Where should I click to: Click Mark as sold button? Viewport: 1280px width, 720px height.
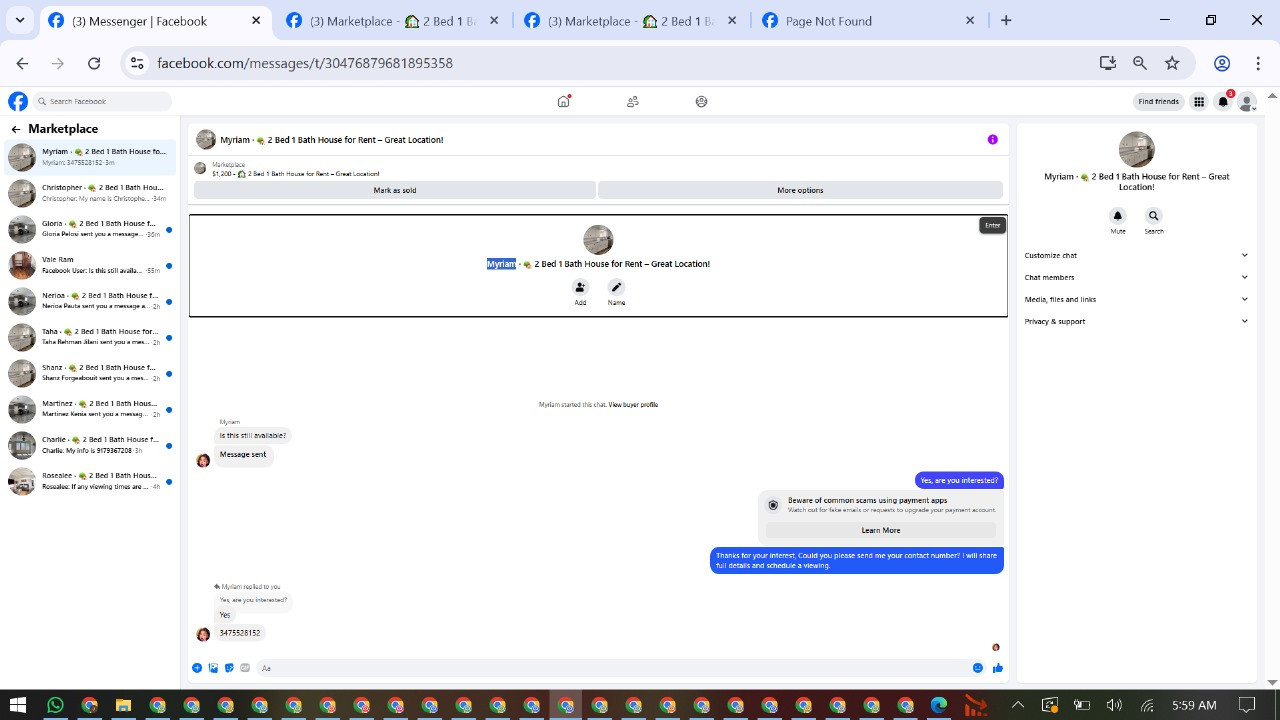pyautogui.click(x=395, y=190)
